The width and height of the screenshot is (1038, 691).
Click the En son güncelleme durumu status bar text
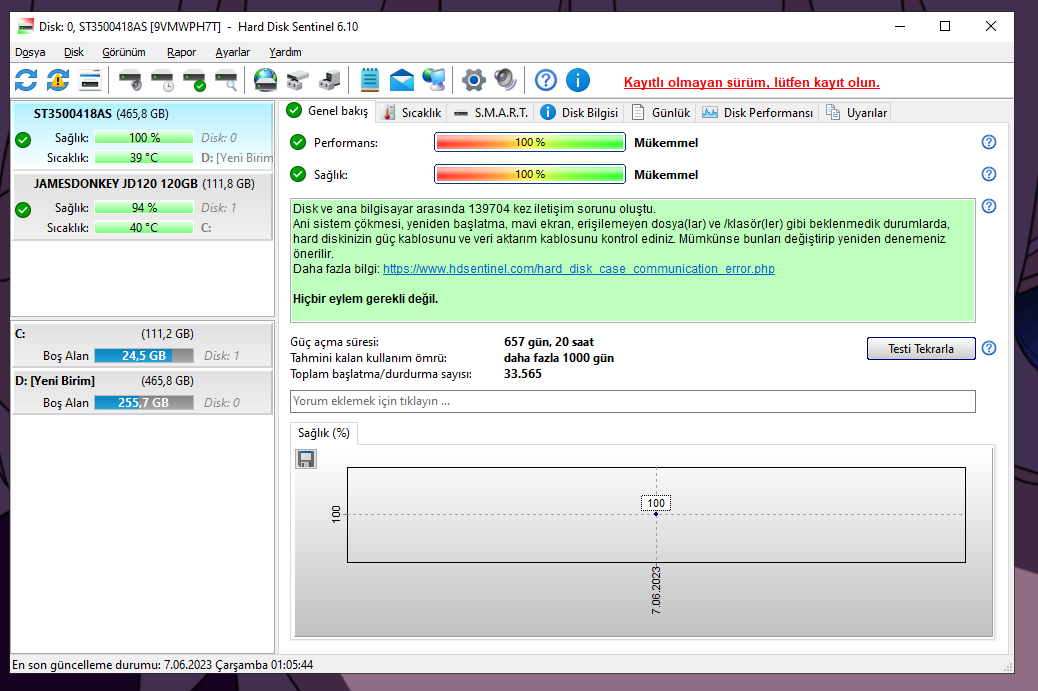pyautogui.click(x=162, y=665)
